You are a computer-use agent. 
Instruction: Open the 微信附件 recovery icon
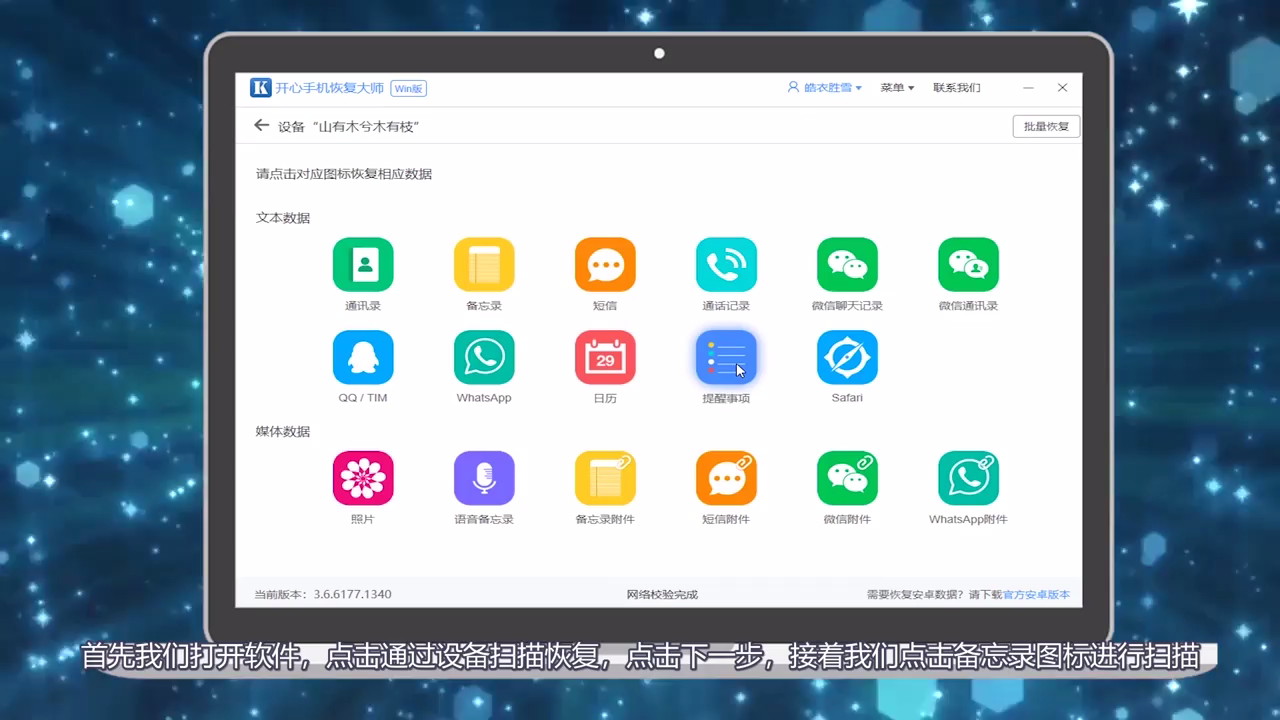(847, 477)
